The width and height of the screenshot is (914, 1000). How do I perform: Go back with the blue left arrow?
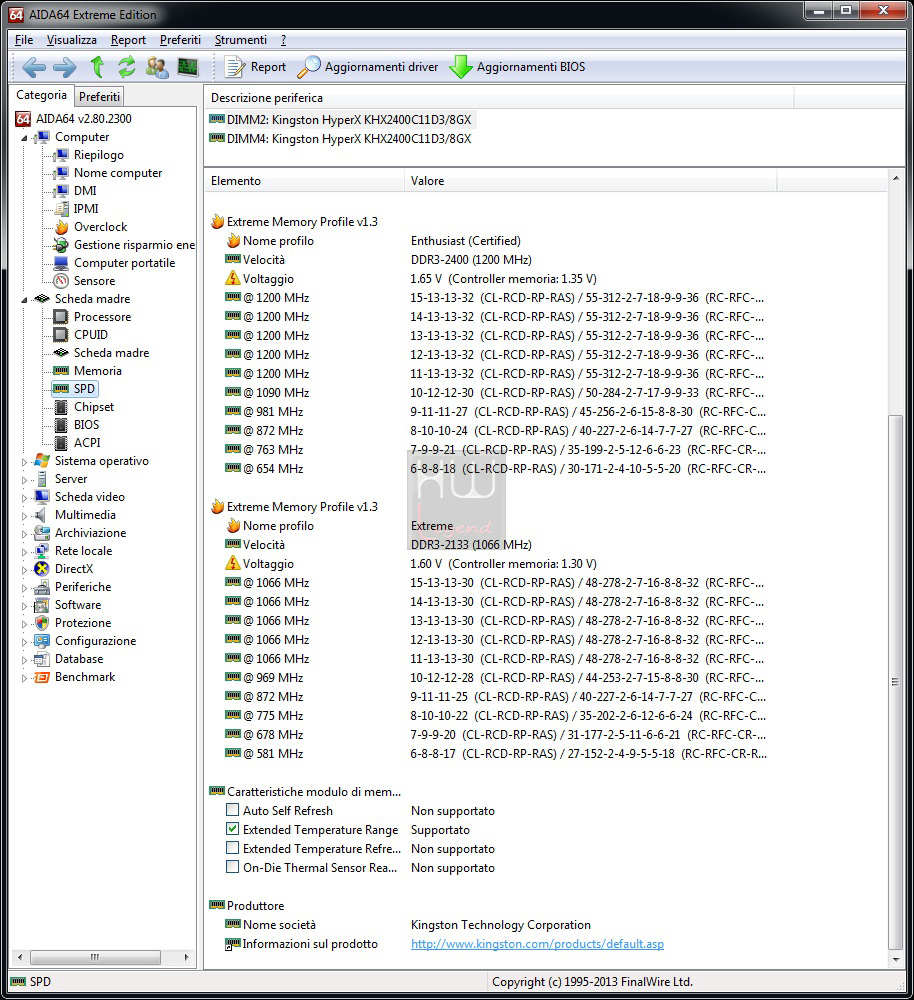coord(34,67)
